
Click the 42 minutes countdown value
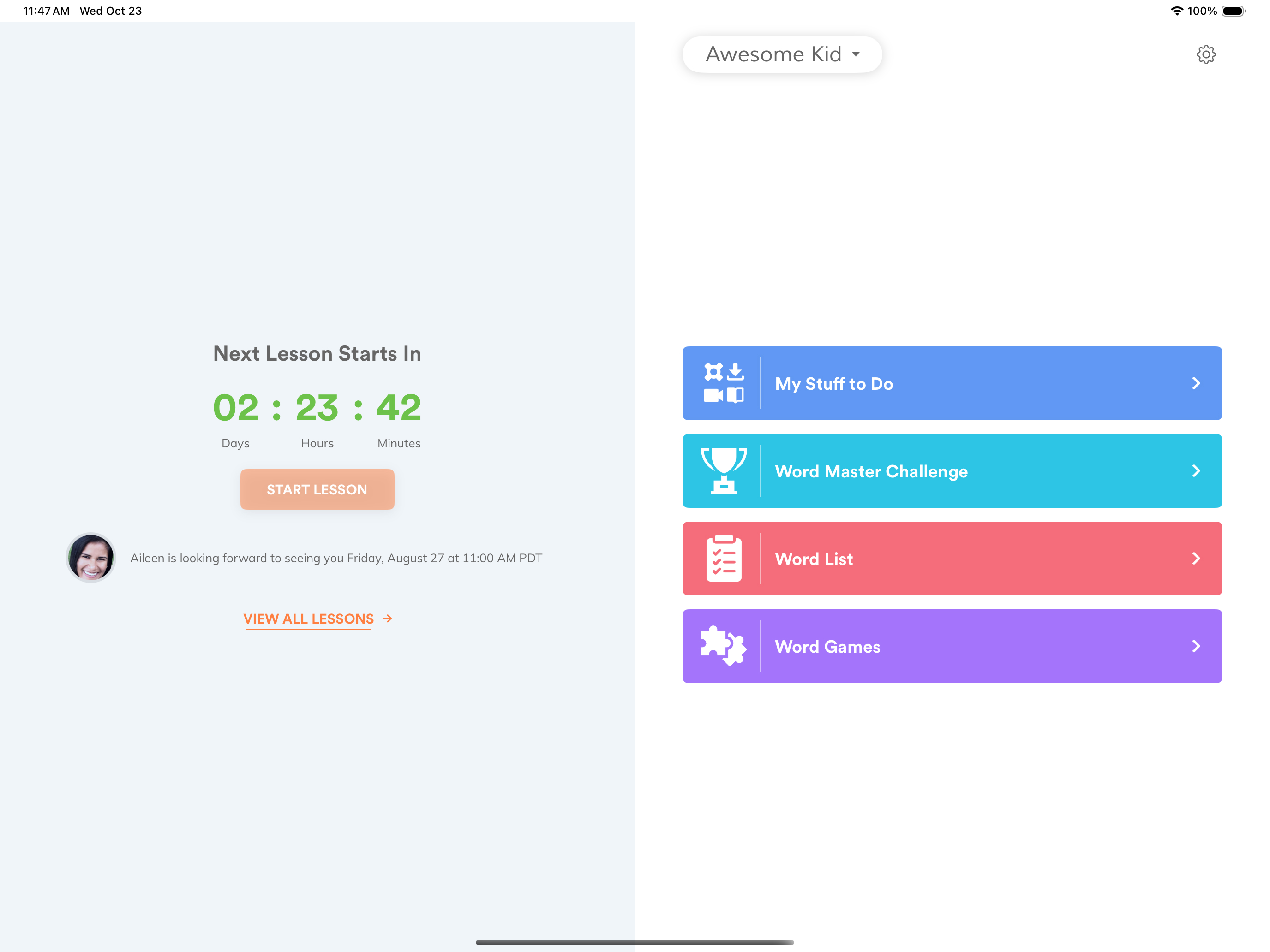[399, 408]
